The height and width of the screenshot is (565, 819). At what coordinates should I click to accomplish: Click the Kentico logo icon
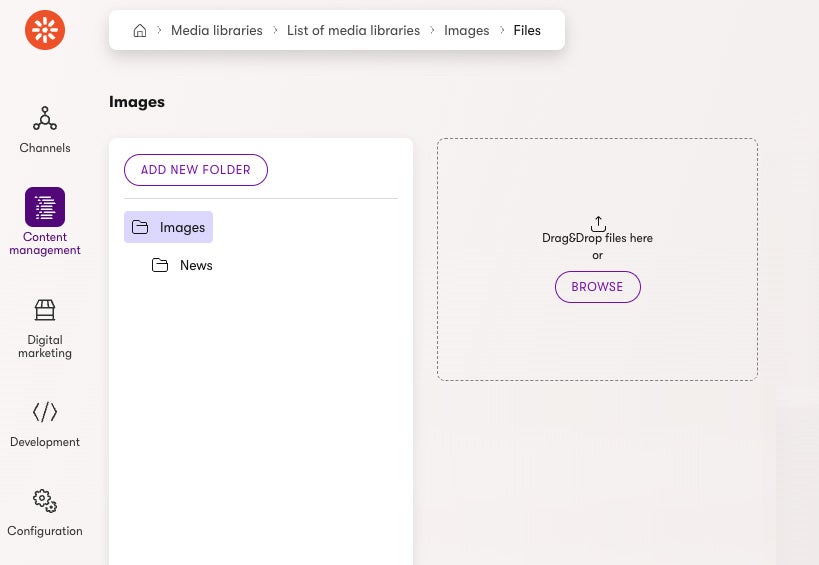click(45, 31)
